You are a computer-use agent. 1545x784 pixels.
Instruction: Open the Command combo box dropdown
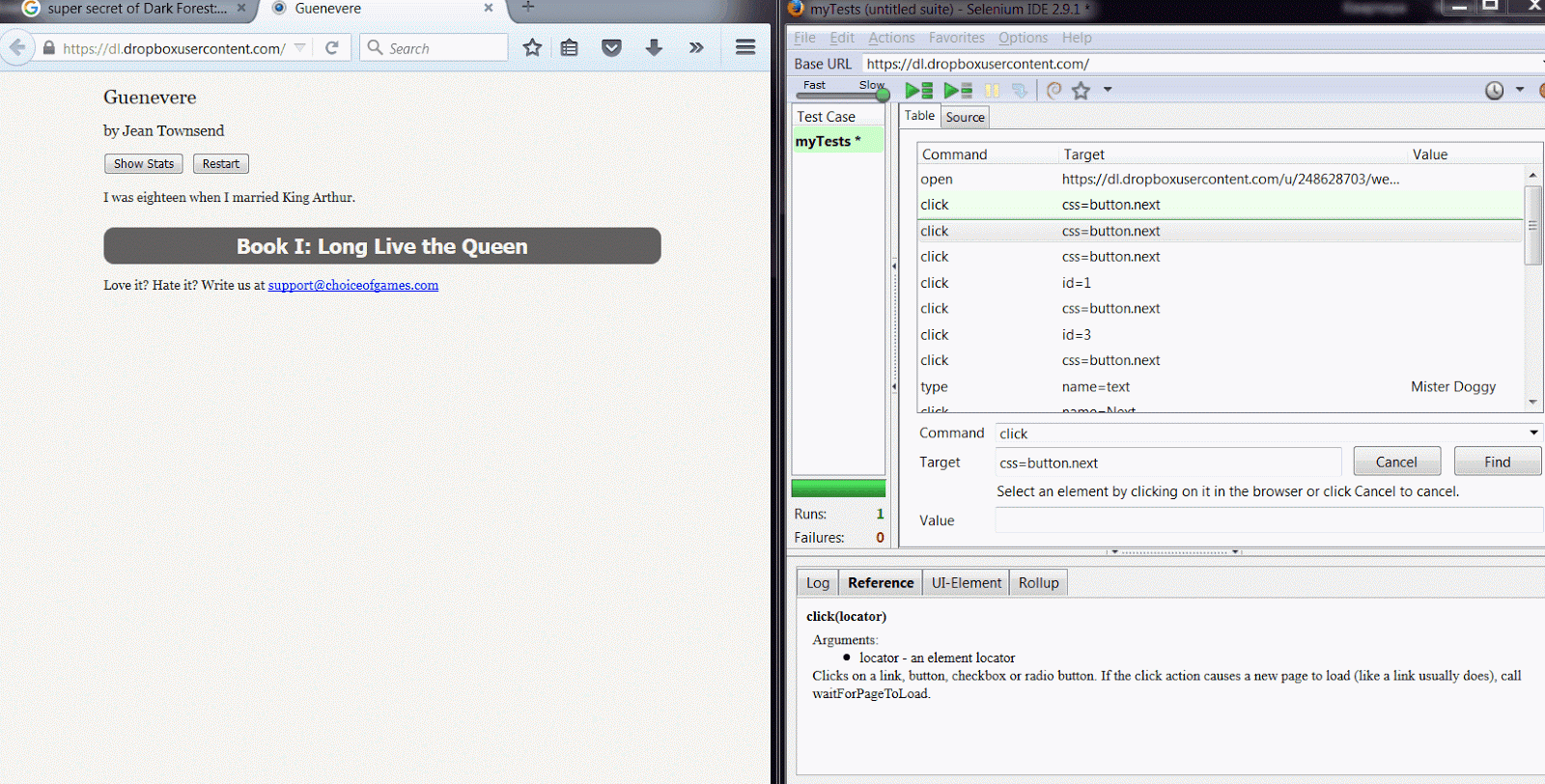[x=1533, y=433]
